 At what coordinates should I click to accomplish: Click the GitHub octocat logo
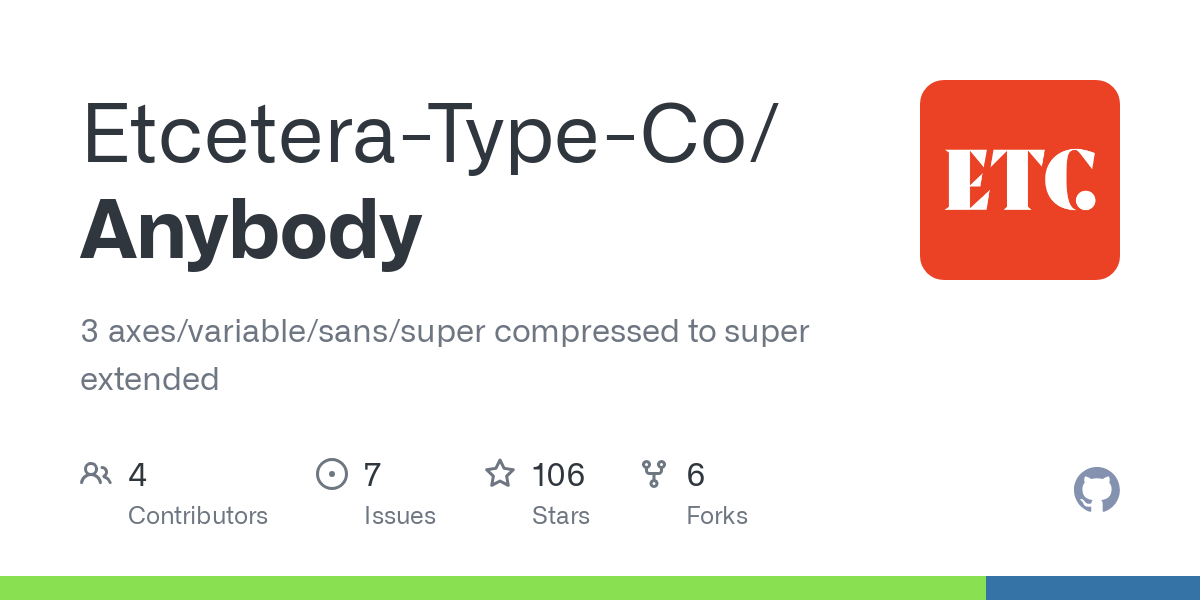1096,490
